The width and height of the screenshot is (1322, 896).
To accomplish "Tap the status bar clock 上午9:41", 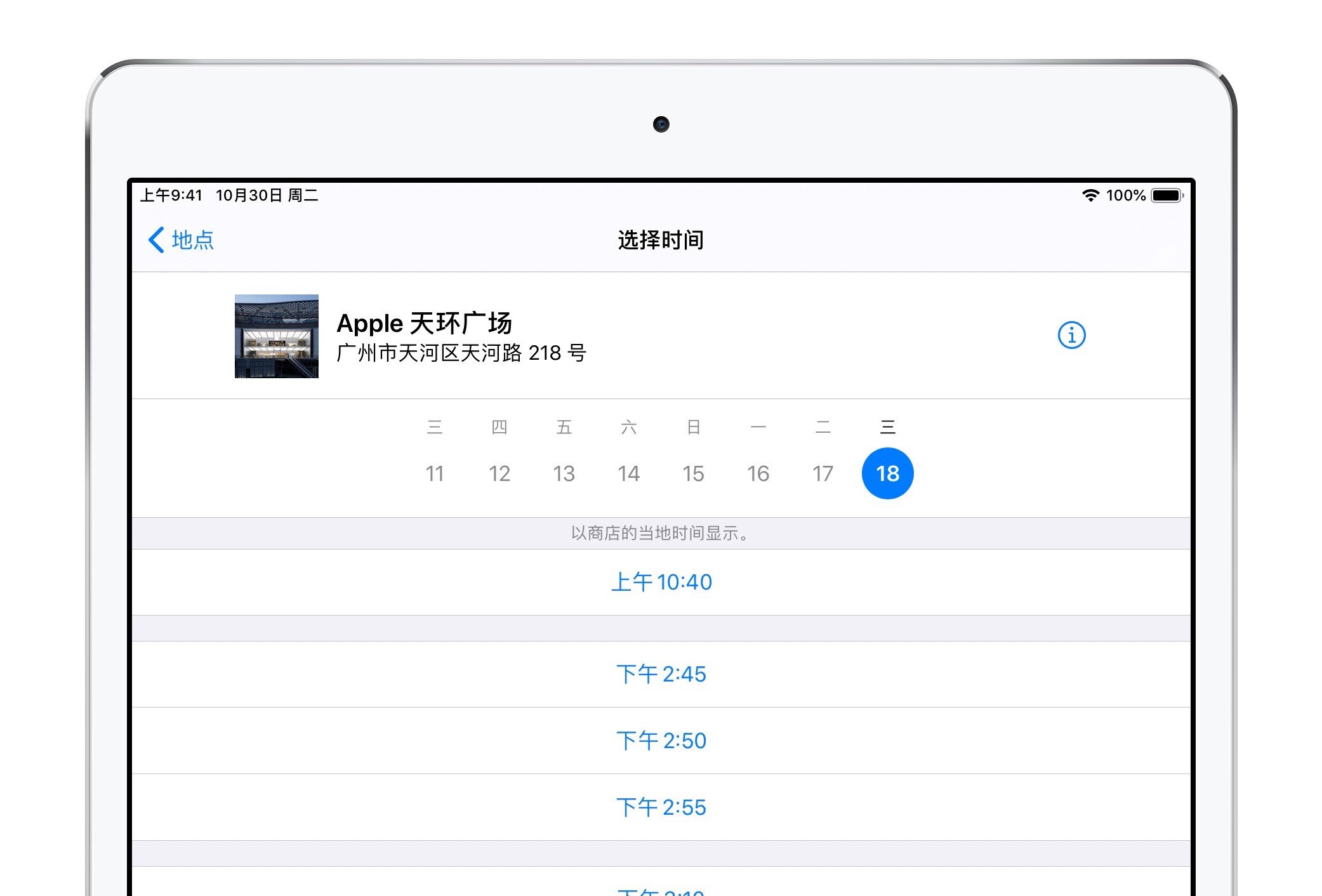I will [171, 195].
